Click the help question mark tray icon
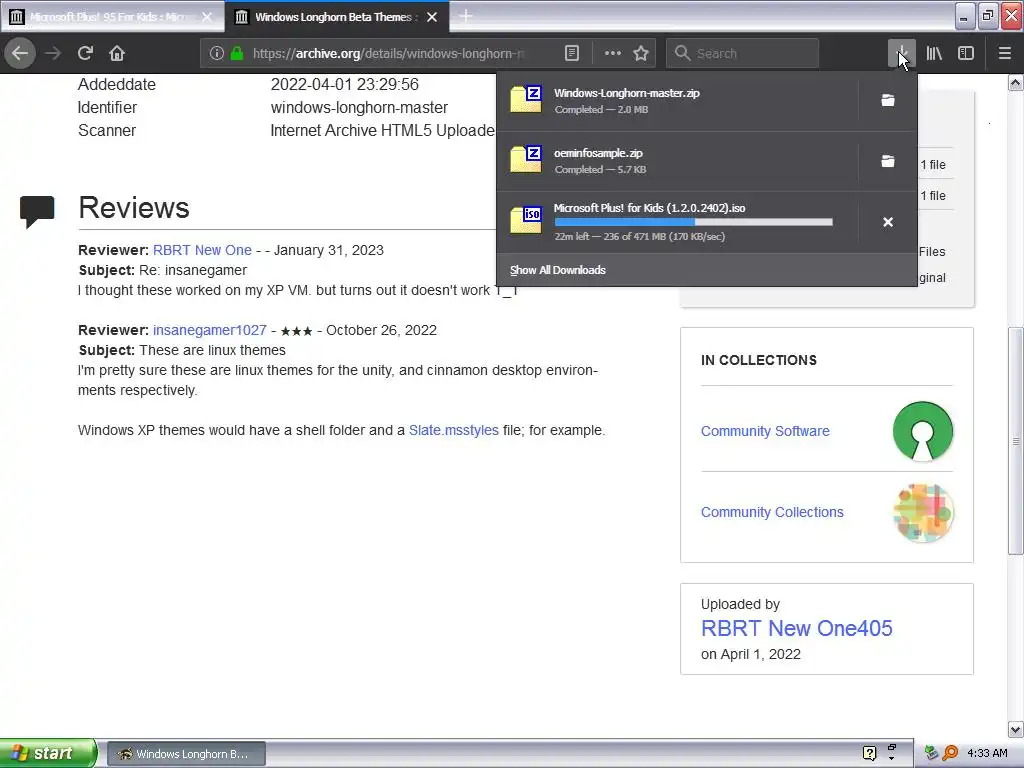Image resolution: width=1024 pixels, height=768 pixels. [x=869, y=753]
